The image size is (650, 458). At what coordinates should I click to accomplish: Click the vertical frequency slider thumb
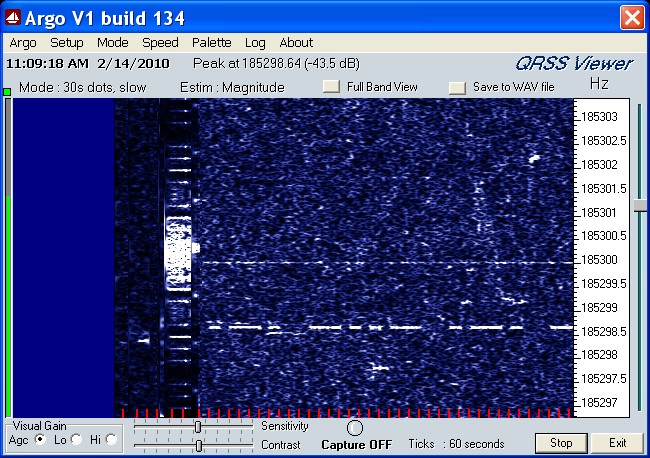(x=640, y=206)
